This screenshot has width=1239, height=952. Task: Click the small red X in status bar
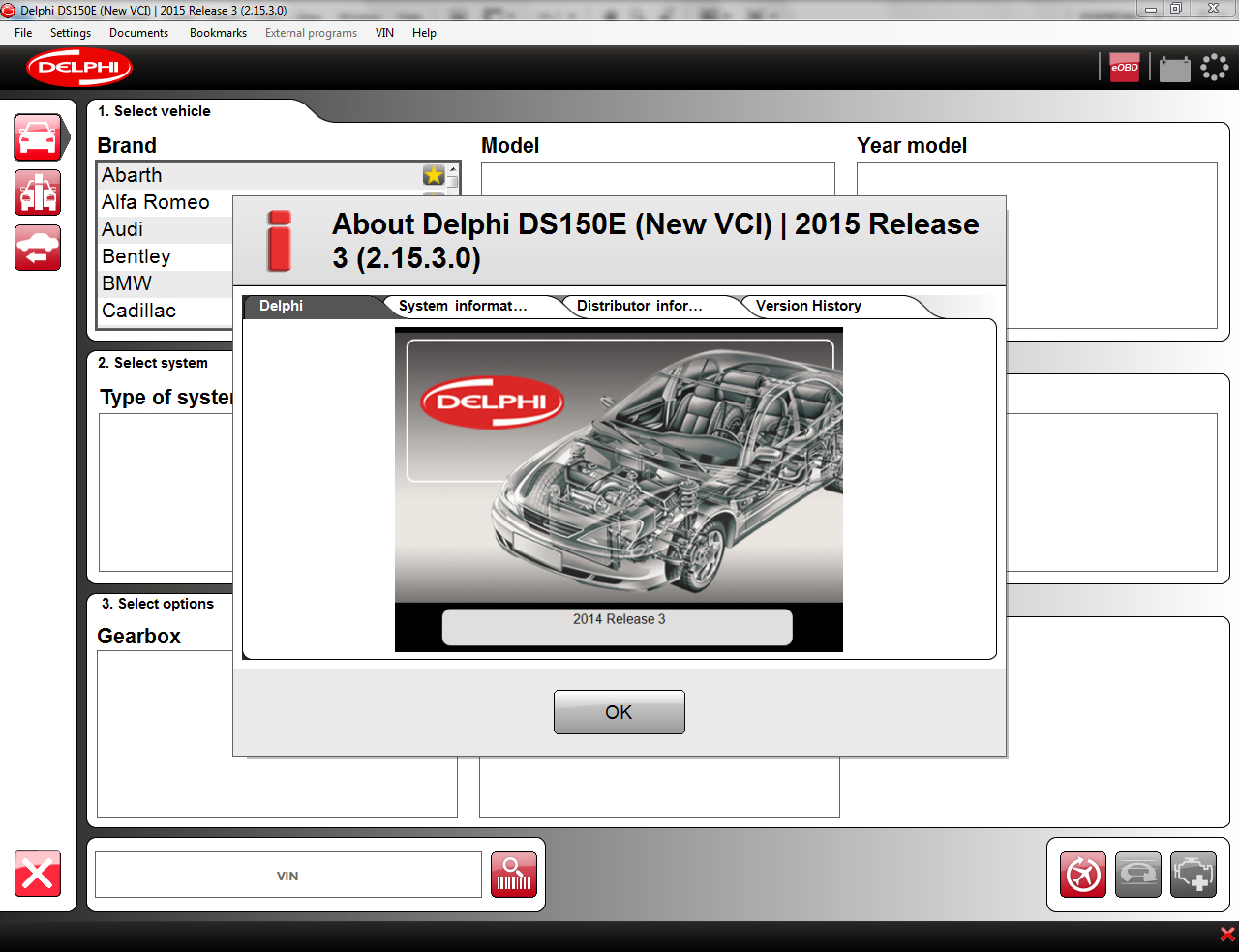(1227, 935)
